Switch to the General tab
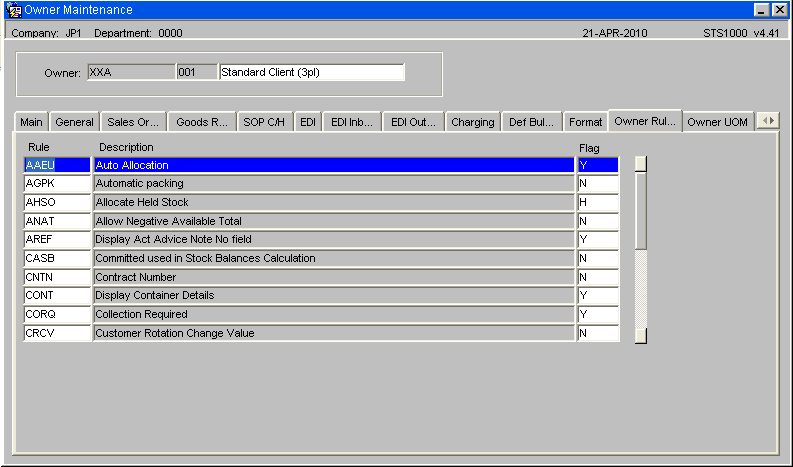 74,122
